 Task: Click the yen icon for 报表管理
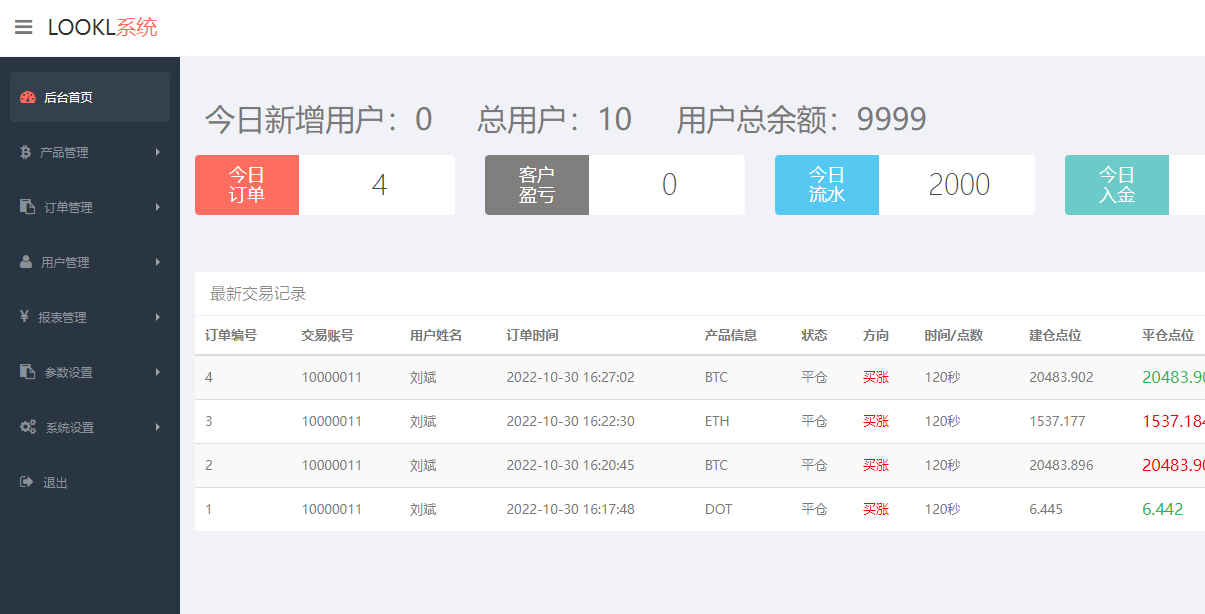click(x=25, y=317)
